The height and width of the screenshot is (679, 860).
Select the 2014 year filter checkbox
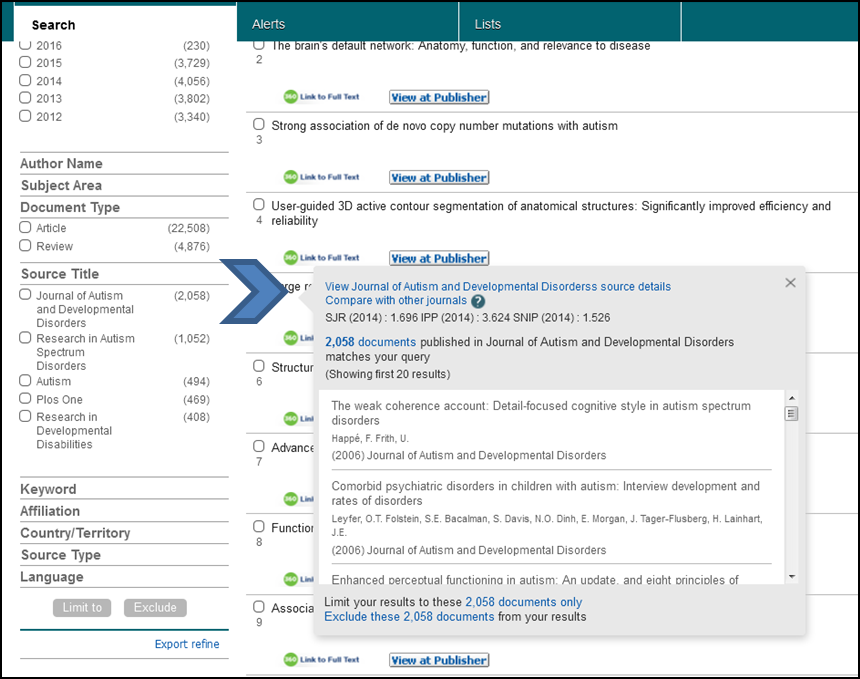click(26, 81)
